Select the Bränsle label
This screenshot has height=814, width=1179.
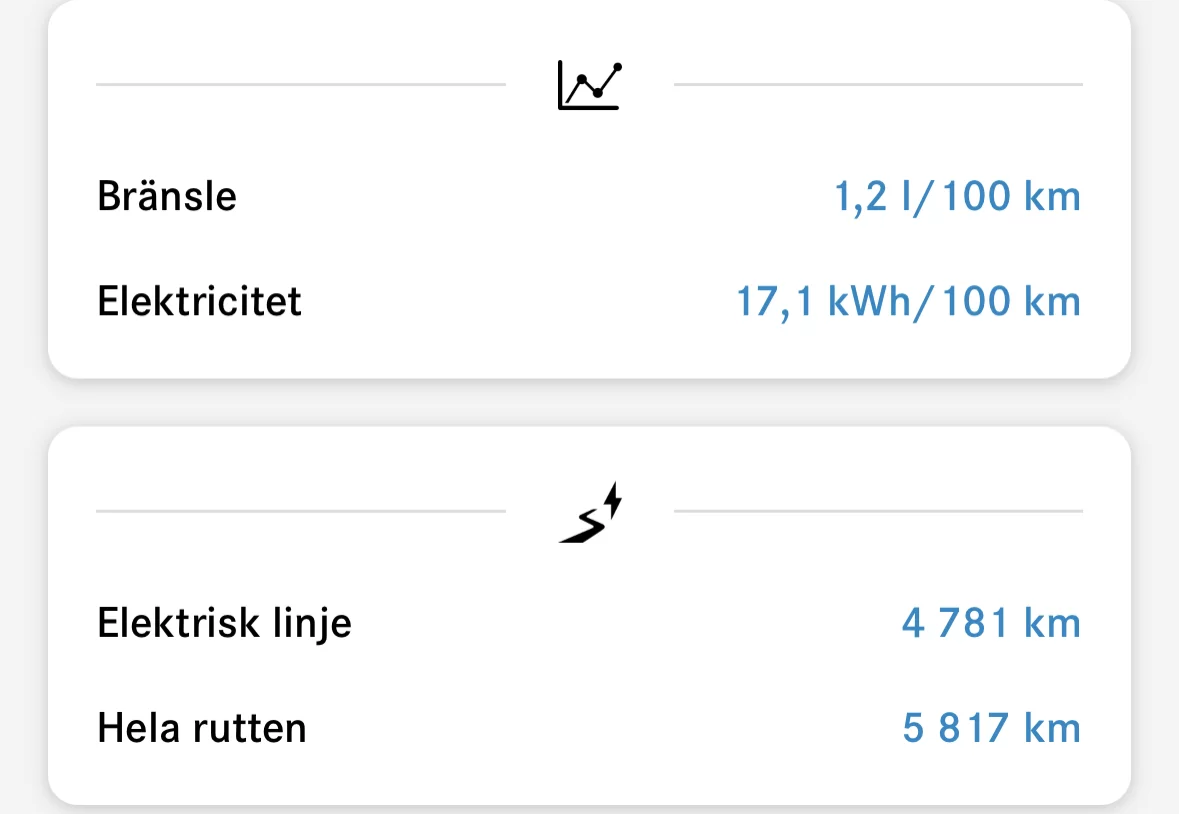[x=167, y=196]
